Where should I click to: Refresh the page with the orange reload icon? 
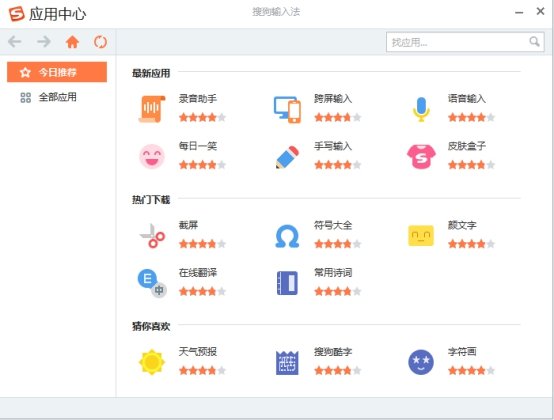(100, 42)
